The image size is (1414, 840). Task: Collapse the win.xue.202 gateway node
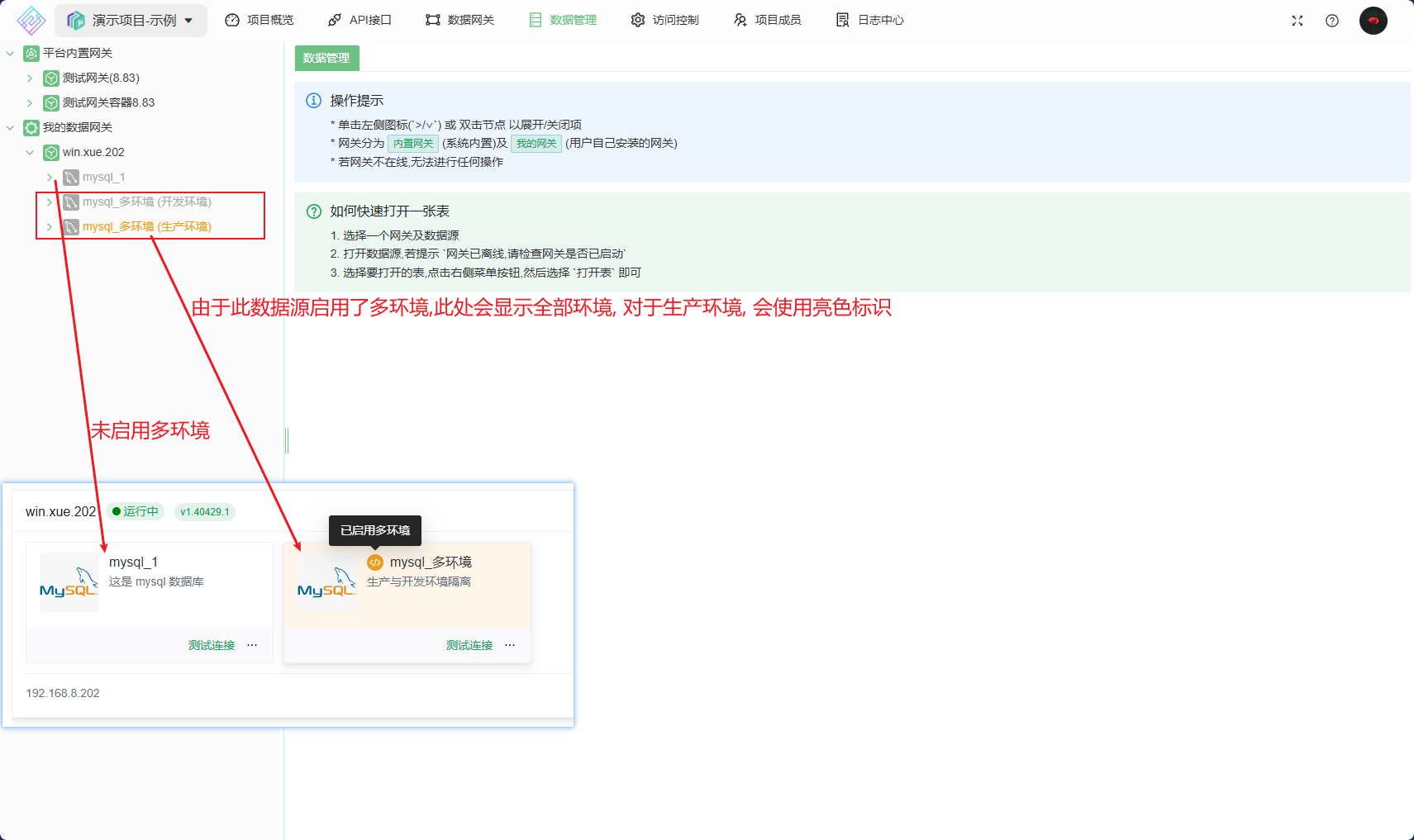[x=30, y=152]
